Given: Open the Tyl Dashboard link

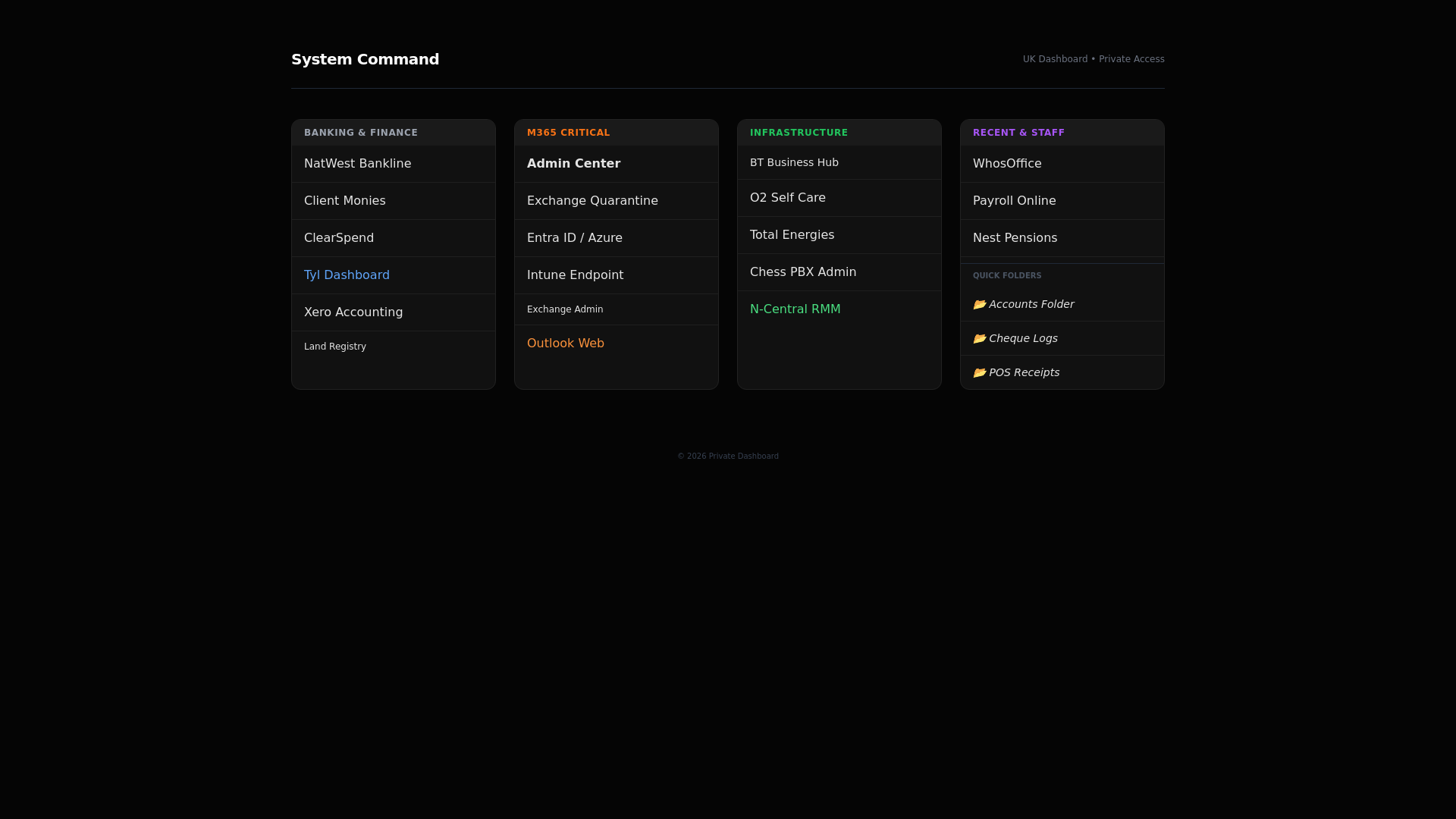Looking at the screenshot, I should [x=394, y=275].
